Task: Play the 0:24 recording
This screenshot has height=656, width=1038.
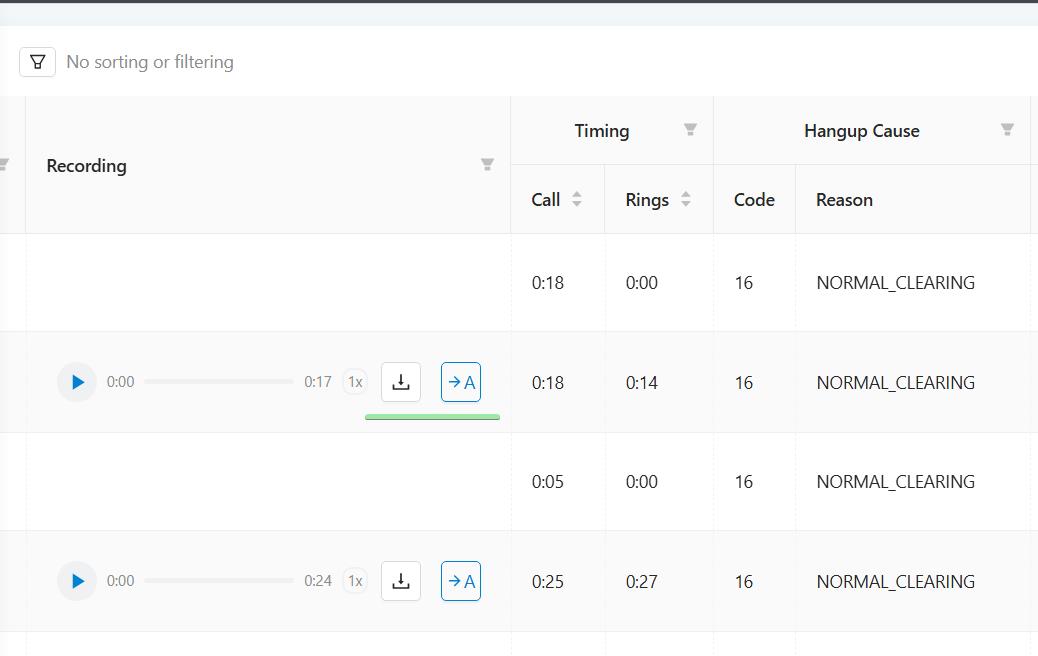Action: 77,581
